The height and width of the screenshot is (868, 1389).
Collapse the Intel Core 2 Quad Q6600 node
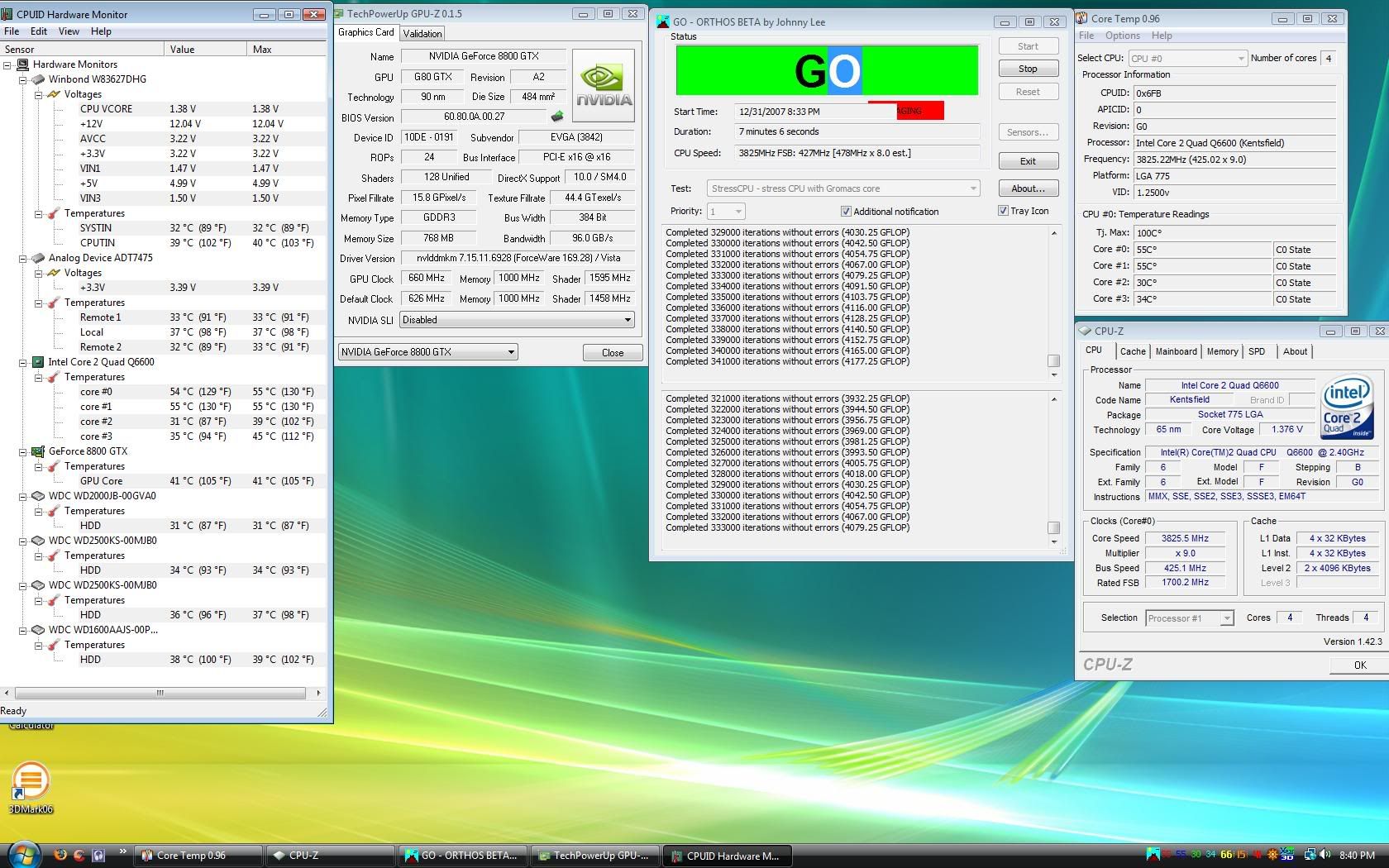23,362
